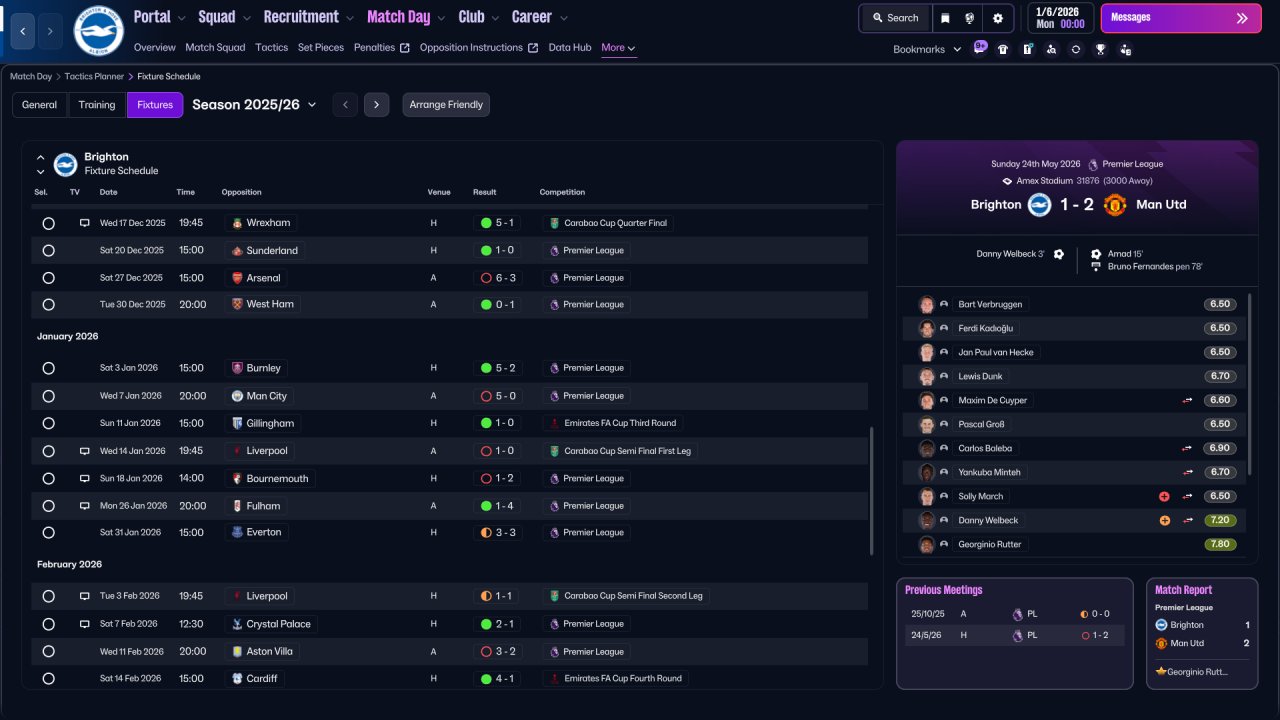Select the Crystal Palace fixture radio button
Viewport: 1280px width, 720px height.
click(48, 624)
